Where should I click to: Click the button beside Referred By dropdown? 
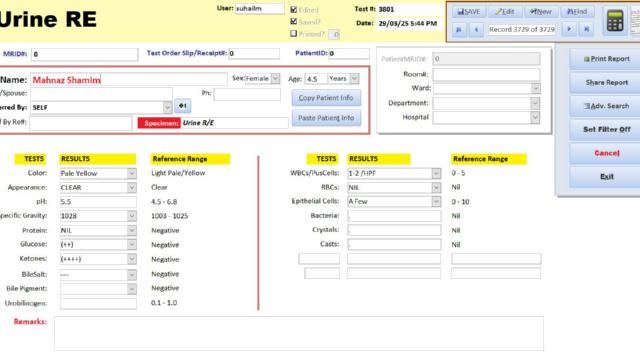pyautogui.click(x=182, y=106)
